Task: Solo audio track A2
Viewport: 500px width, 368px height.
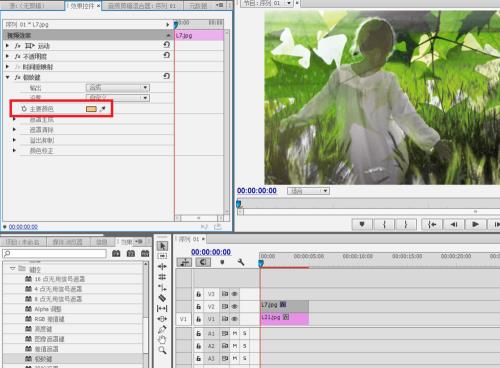Action: tap(244, 346)
